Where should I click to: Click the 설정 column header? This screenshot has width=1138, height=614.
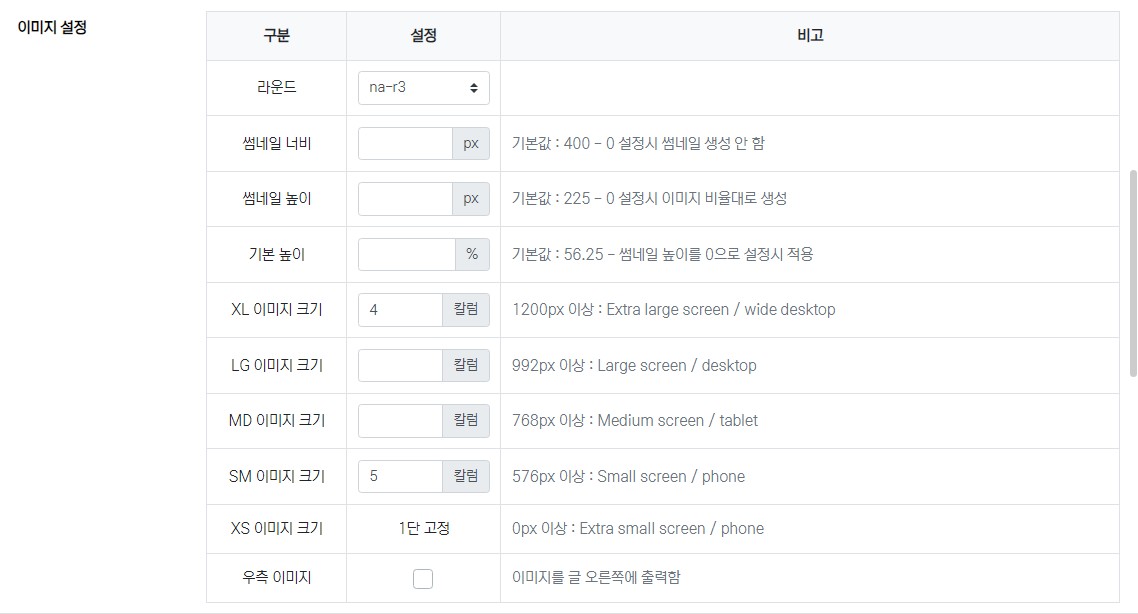point(423,36)
